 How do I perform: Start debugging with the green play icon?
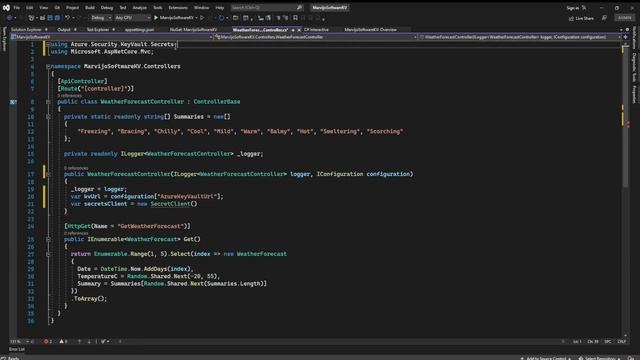coord(156,18)
